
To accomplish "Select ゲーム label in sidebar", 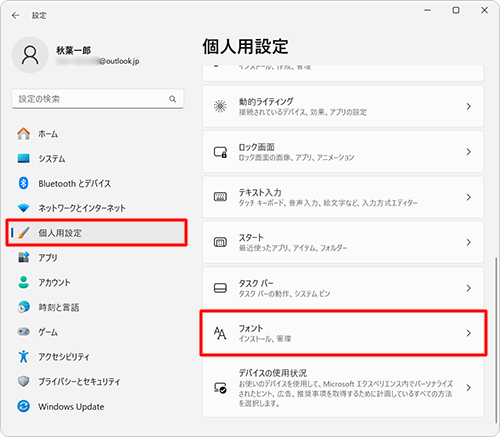I will pyautogui.click(x=48, y=332).
